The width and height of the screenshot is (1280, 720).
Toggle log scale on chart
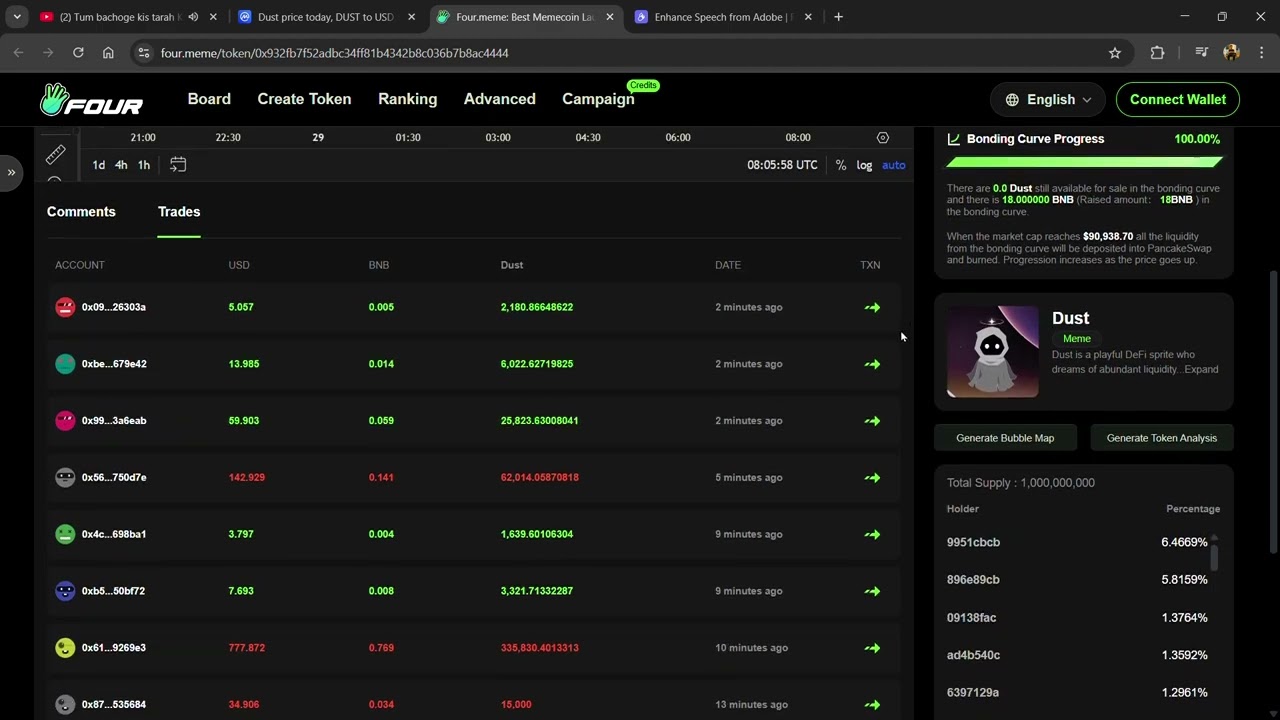864,165
